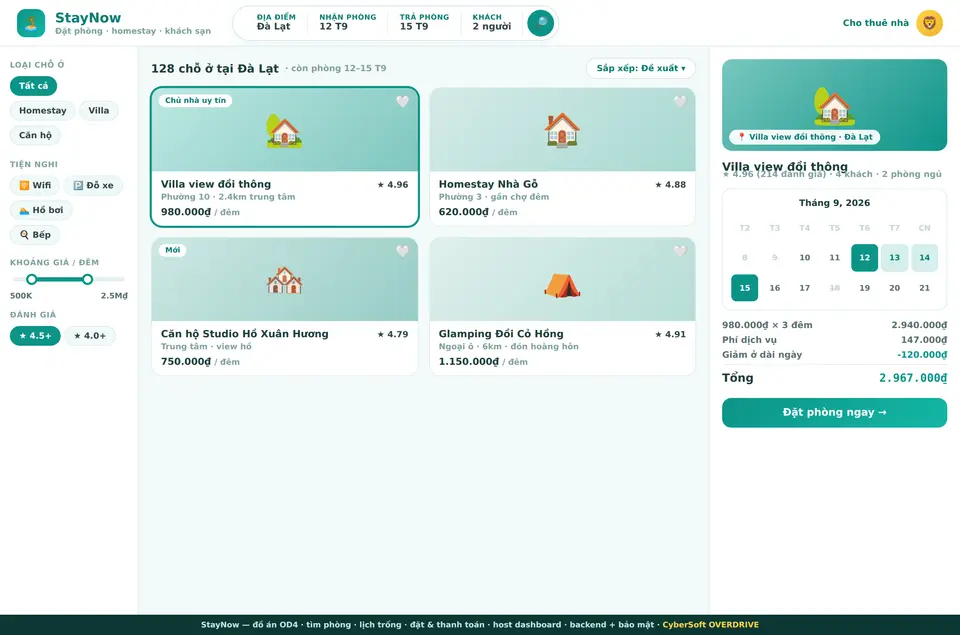The height and width of the screenshot is (635, 960).
Task: Click the Đặt phòng ngay button
Action: point(834,413)
